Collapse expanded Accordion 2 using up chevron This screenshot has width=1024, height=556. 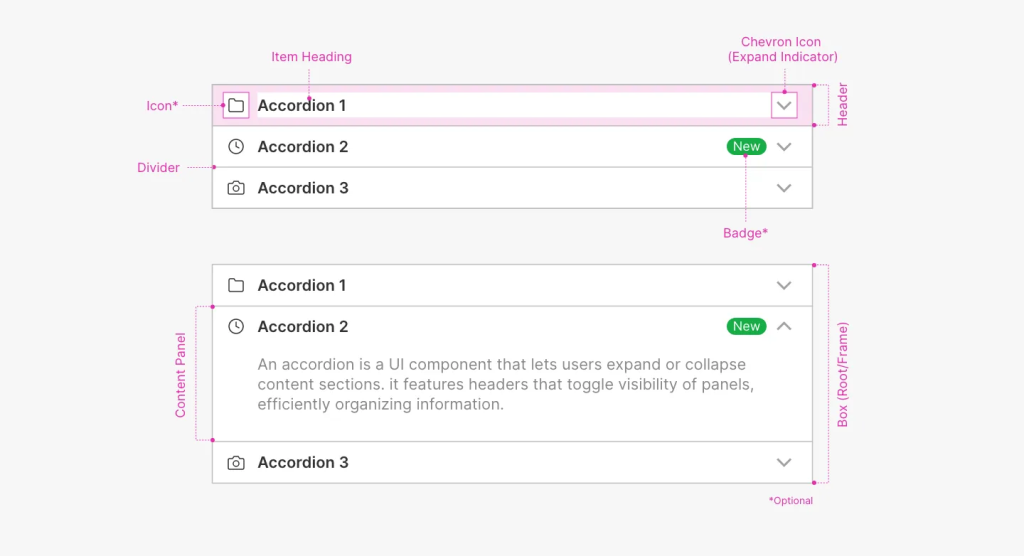[784, 326]
